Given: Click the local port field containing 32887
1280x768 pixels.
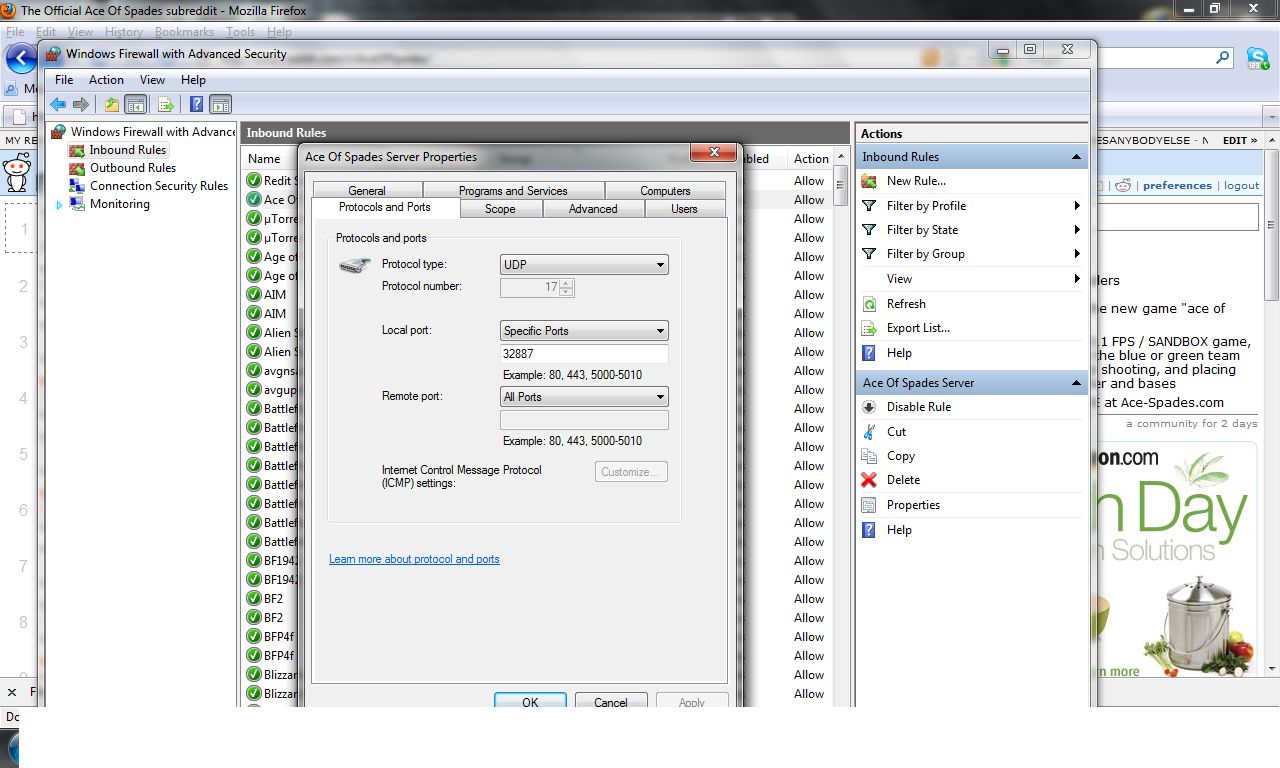Looking at the screenshot, I should coord(584,354).
